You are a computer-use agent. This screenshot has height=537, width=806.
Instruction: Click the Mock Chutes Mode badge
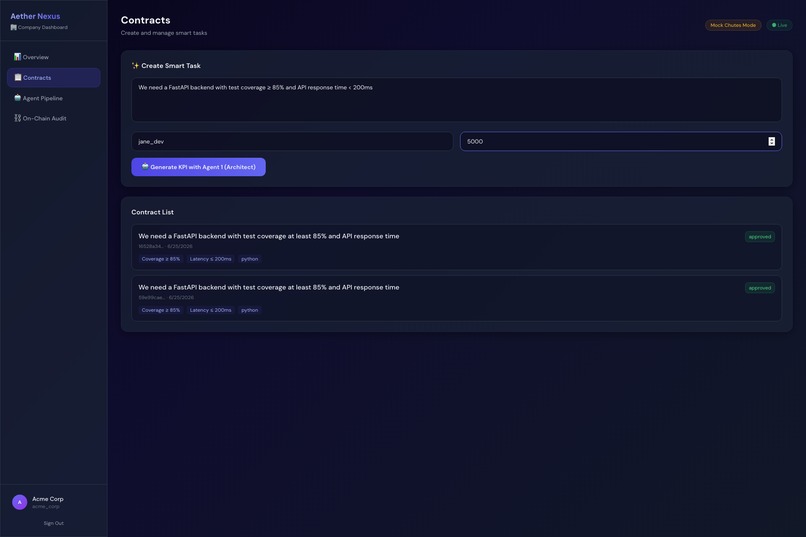(x=733, y=25)
